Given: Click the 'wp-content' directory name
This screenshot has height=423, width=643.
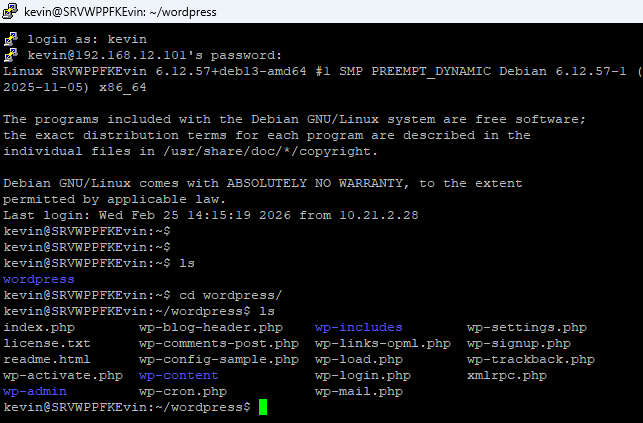Looking at the screenshot, I should coord(178,375).
